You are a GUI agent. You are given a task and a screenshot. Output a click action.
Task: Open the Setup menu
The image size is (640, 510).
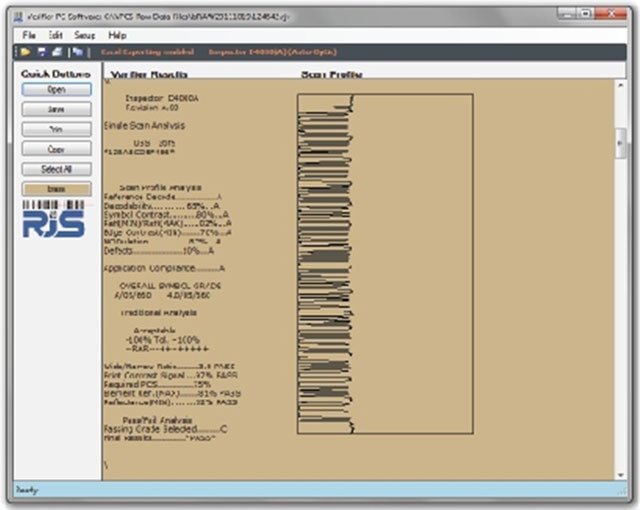(x=84, y=35)
